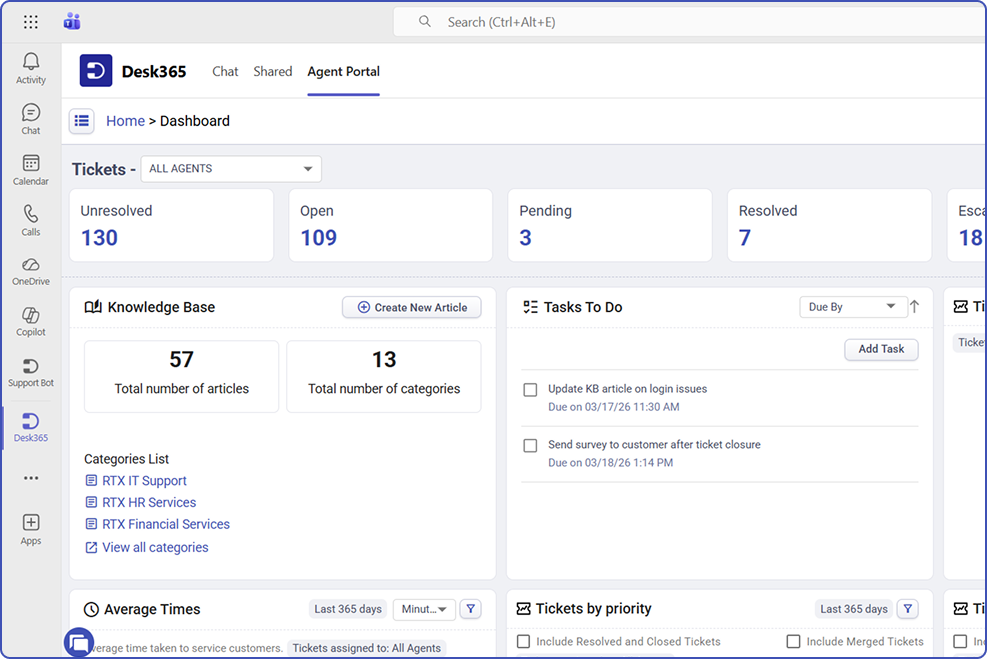Click 'Due on 03/17/26 11:30 AM' text
The image size is (987, 659).
[614, 407]
